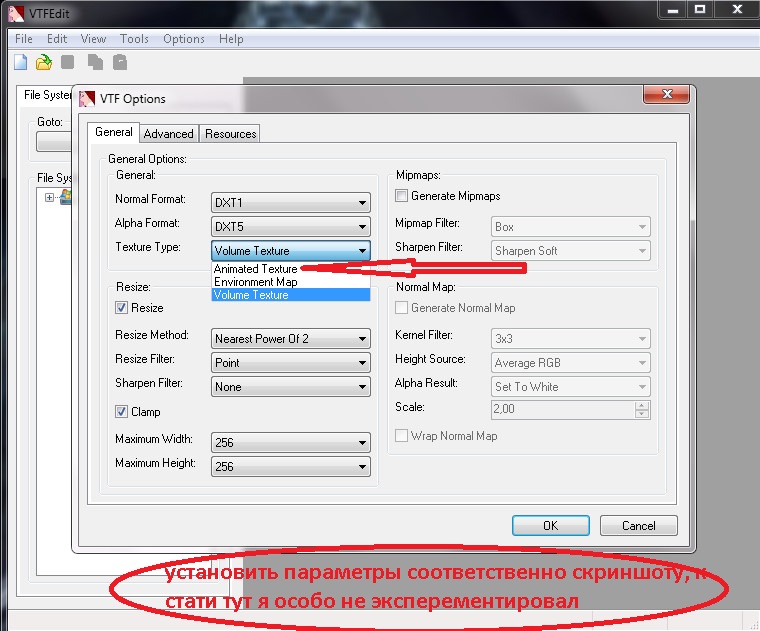
Task: Confirm settings with the OK button
Action: [x=551, y=525]
